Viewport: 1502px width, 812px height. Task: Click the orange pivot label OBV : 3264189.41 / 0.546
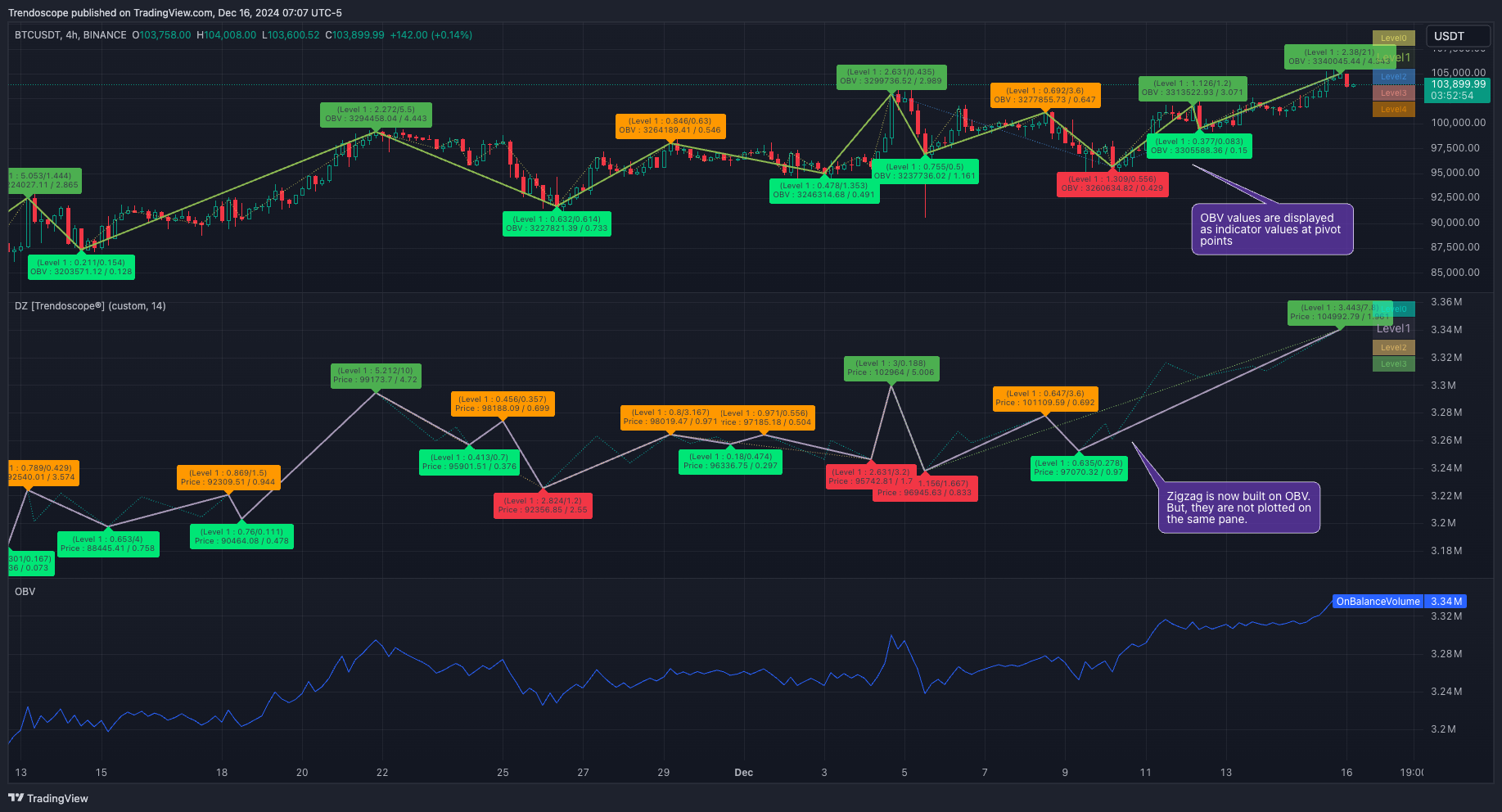(x=670, y=125)
